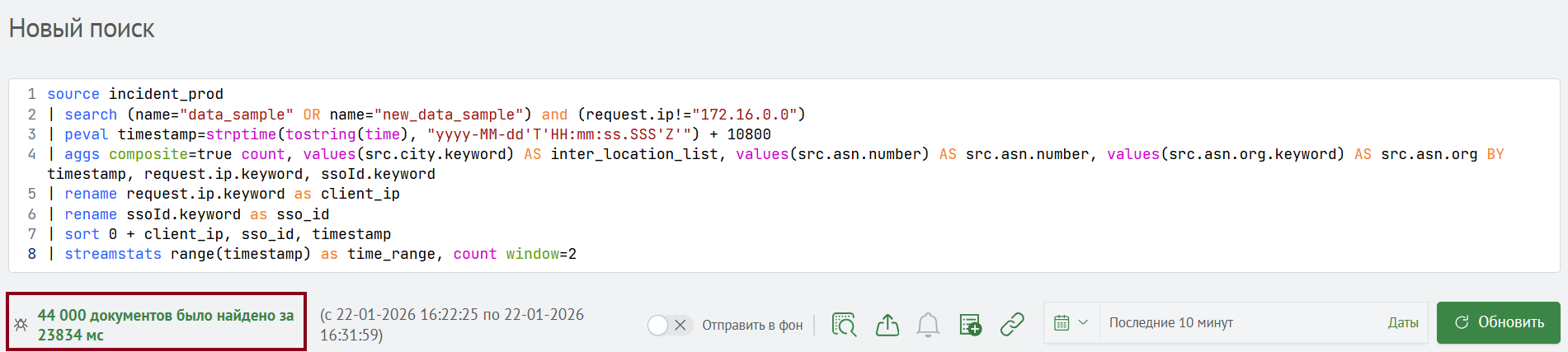Open the search inspection magnifier icon
Screen dimensions: 1568x352
coord(845,325)
